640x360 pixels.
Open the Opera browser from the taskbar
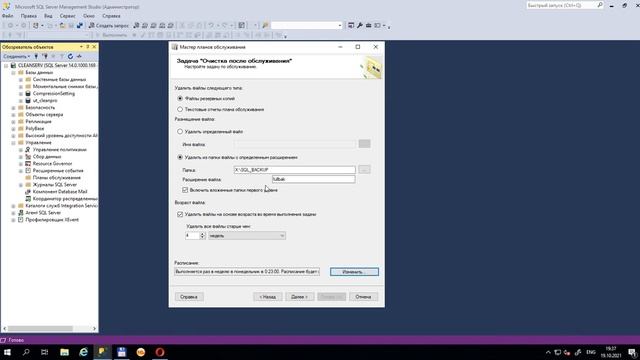coord(160,352)
